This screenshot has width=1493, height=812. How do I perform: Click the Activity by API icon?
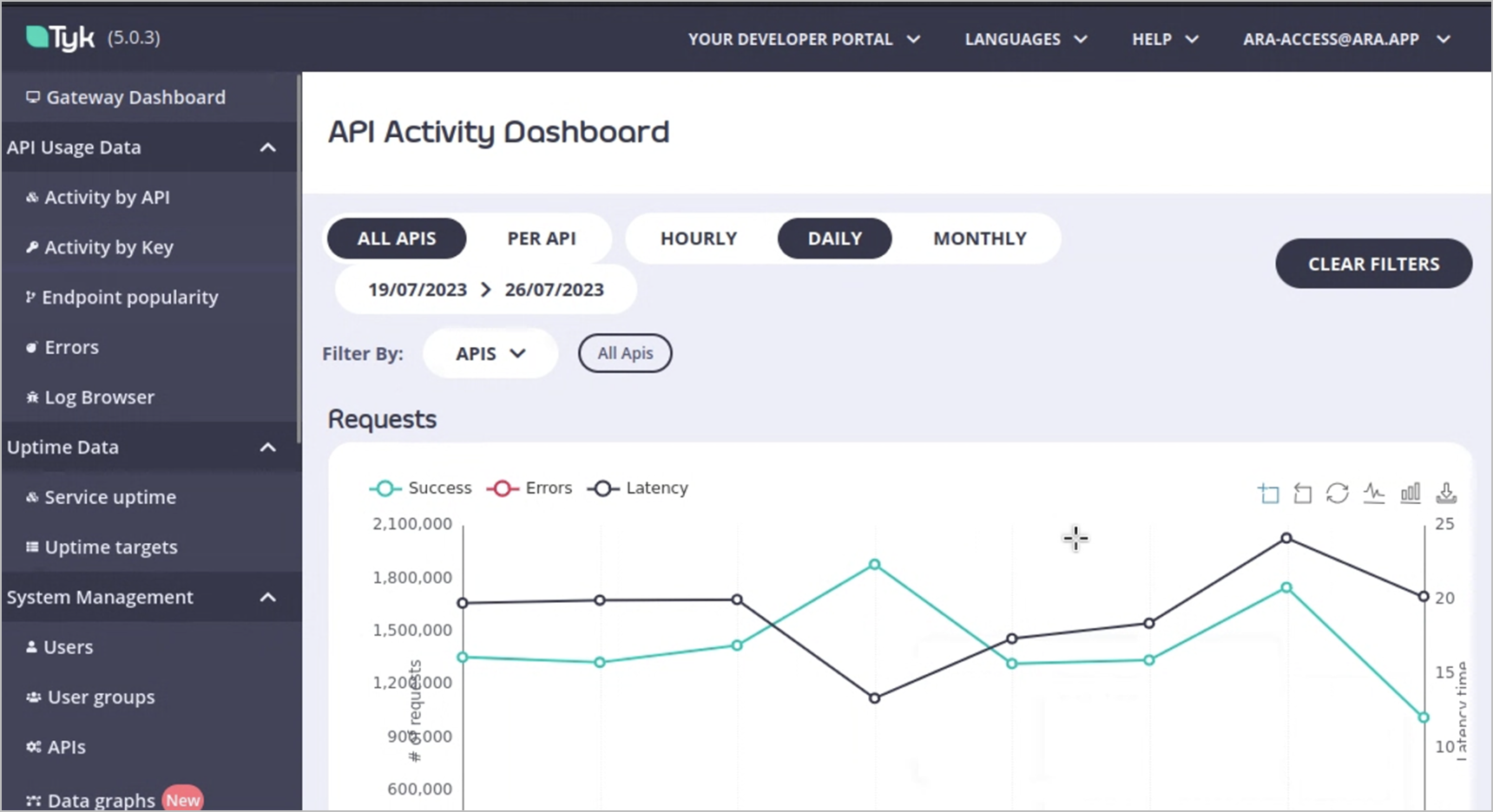click(32, 197)
